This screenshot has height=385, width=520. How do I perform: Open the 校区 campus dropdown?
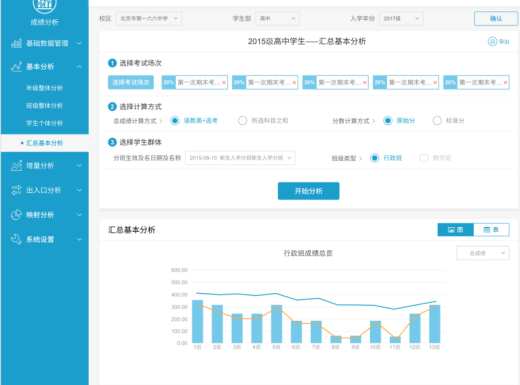[x=149, y=18]
